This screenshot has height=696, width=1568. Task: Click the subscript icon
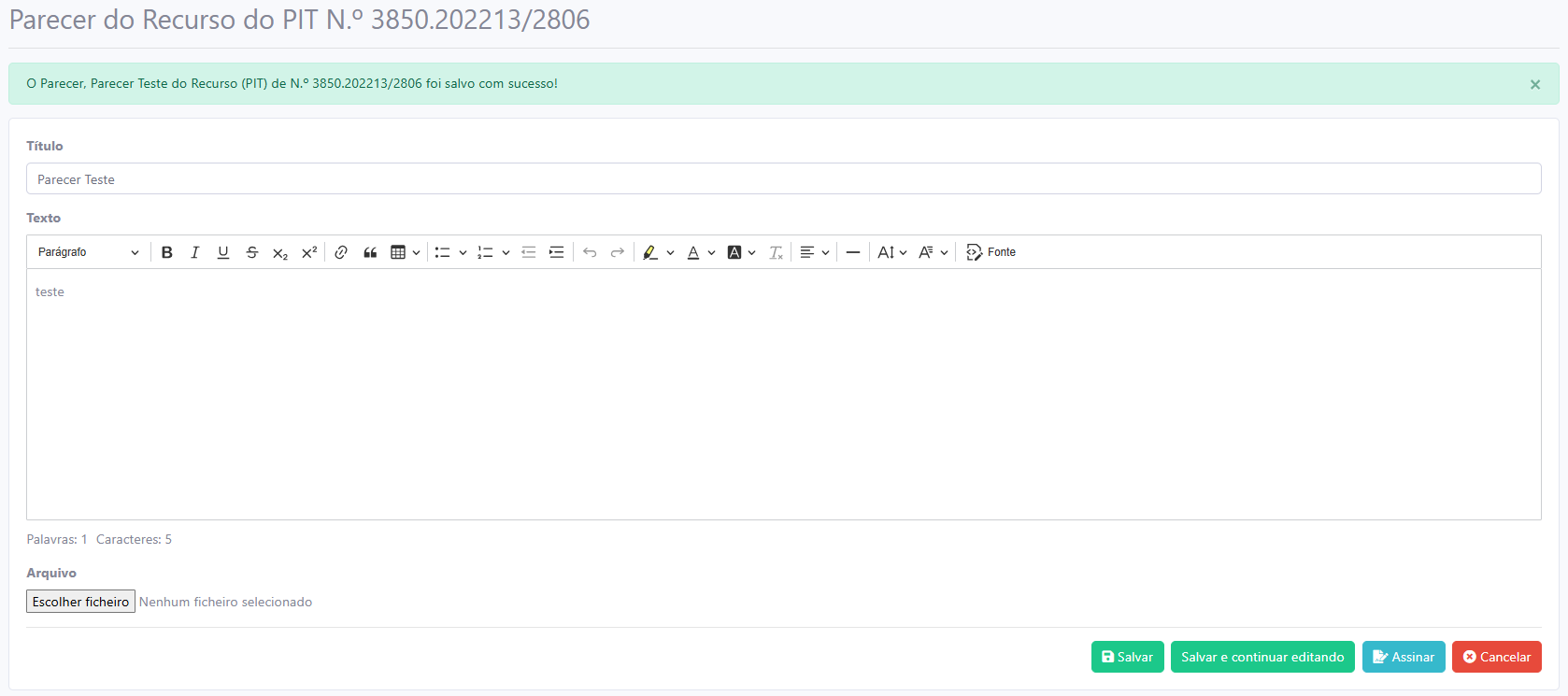point(280,252)
